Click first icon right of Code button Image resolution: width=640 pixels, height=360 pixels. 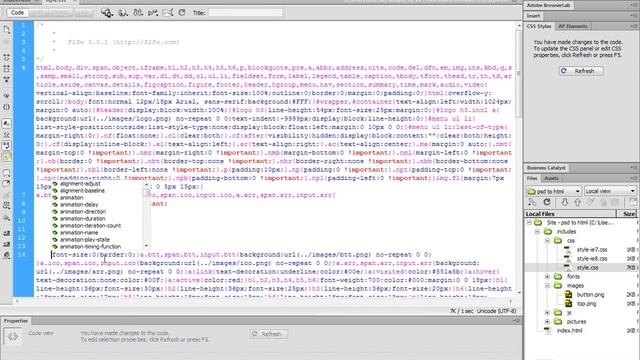point(107,13)
